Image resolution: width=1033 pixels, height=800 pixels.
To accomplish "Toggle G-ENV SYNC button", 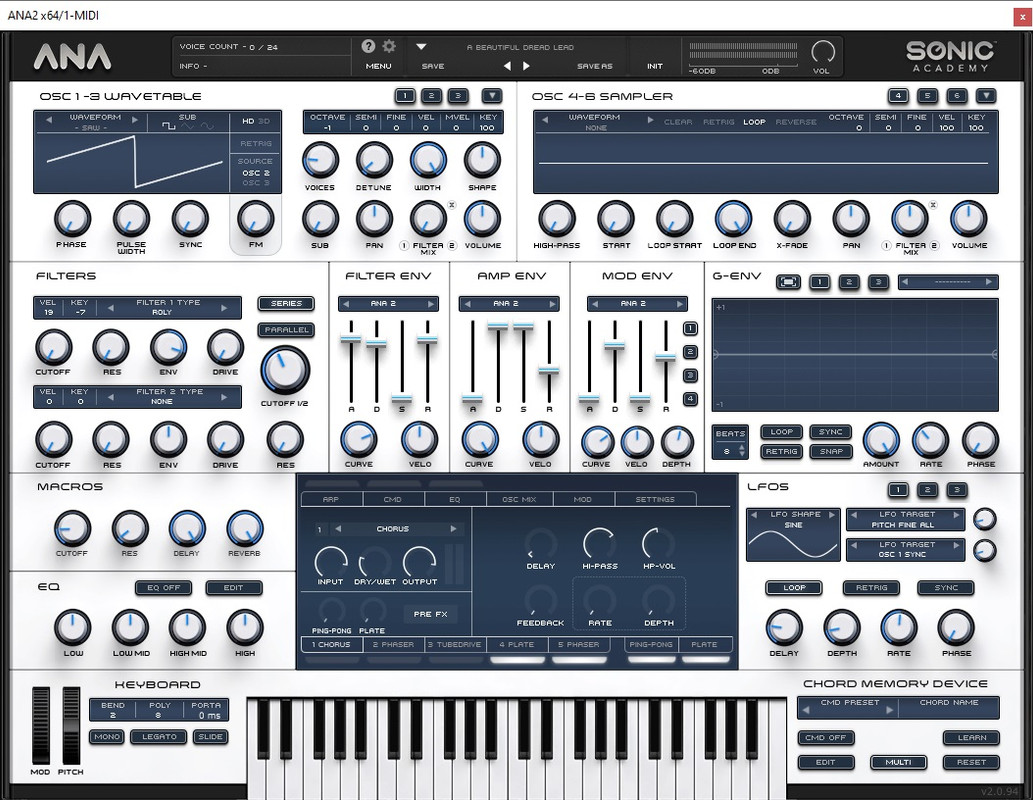I will tap(831, 432).
